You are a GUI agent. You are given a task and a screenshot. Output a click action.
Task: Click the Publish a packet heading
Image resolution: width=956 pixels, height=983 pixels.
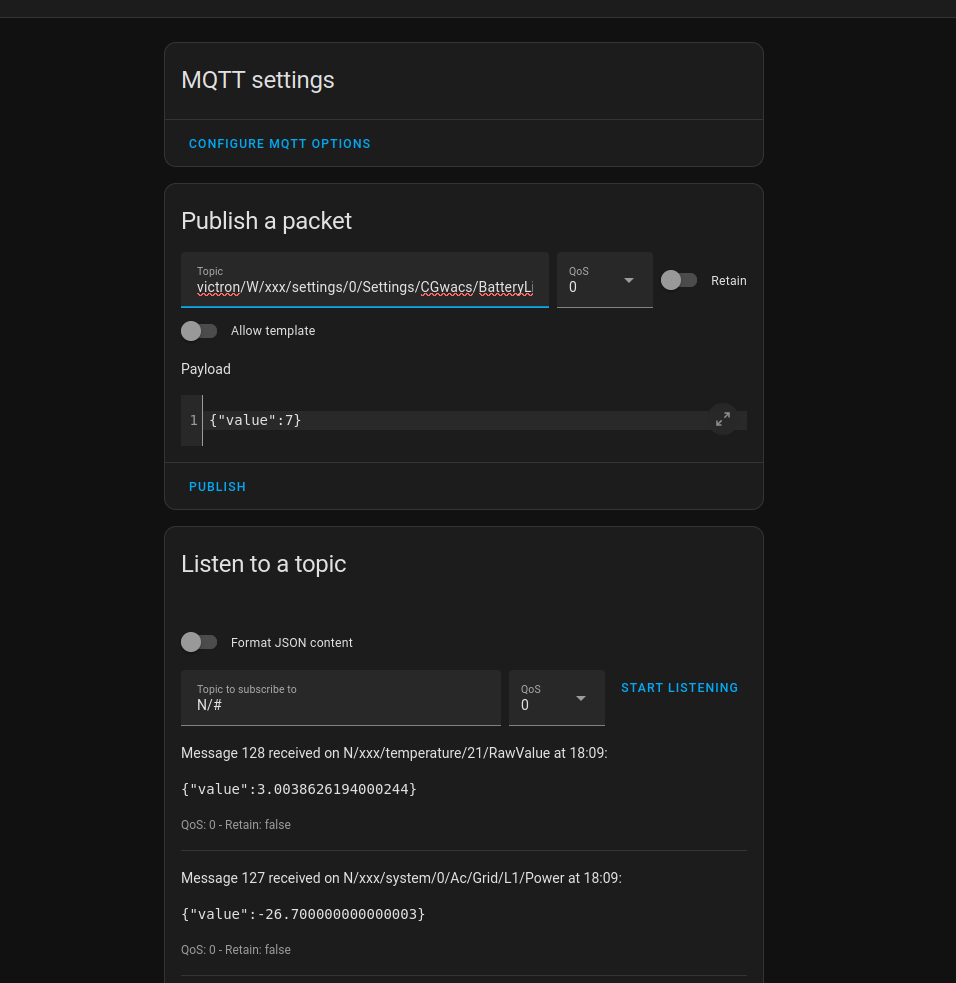(266, 221)
